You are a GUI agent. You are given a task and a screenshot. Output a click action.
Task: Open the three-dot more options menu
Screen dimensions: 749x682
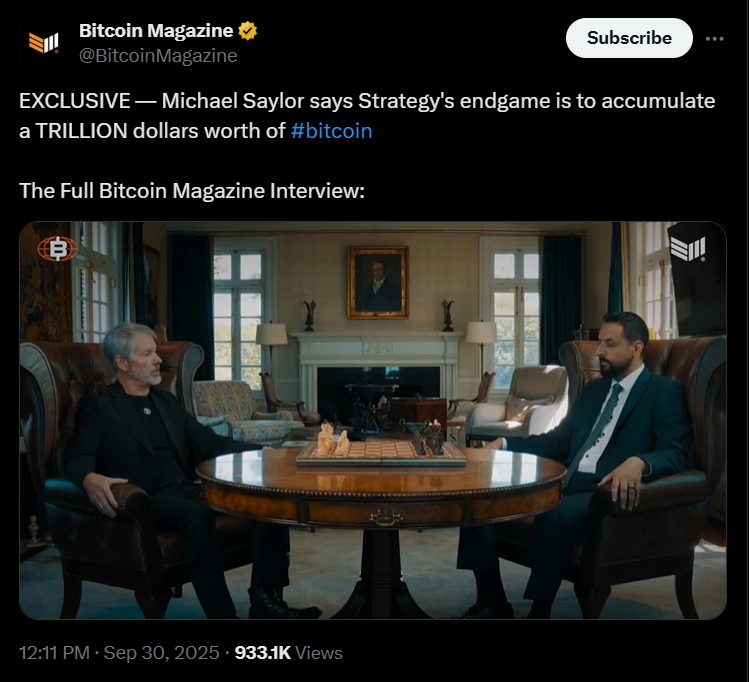(x=714, y=38)
